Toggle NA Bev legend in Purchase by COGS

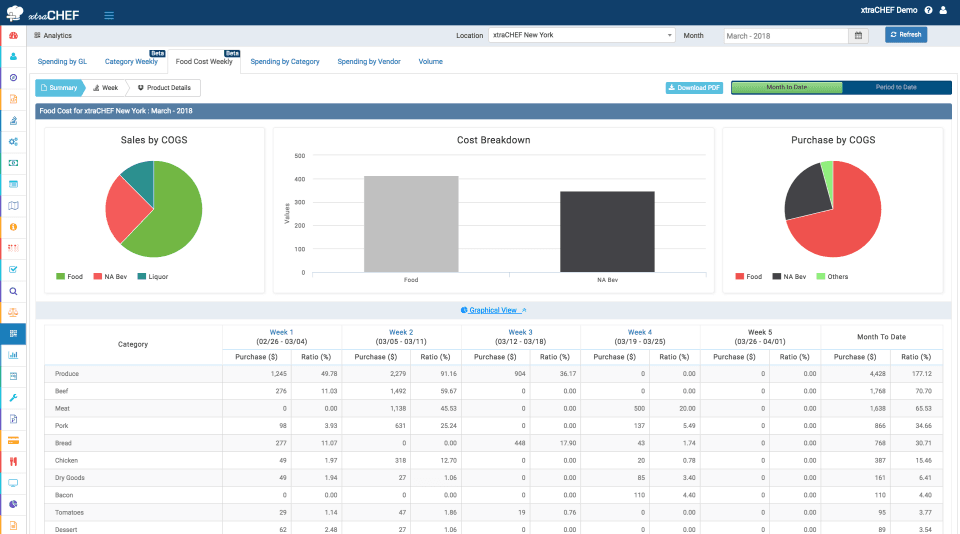(x=789, y=276)
